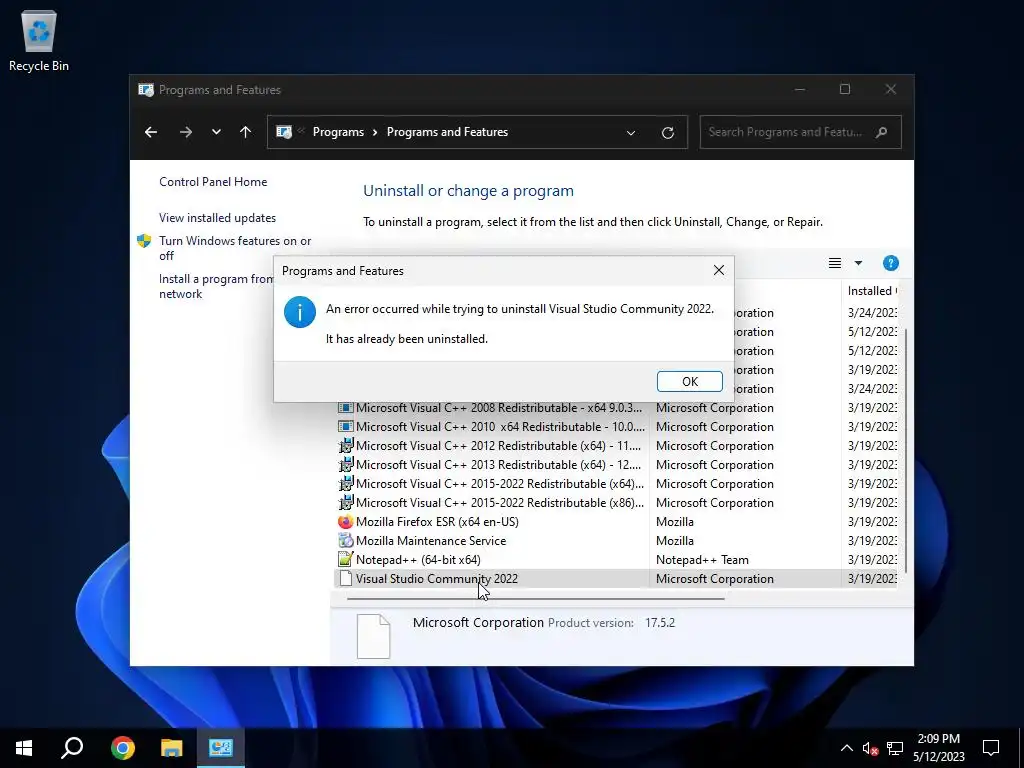Click Mozilla publisher for Firefox ESR
Viewport: 1024px width, 768px height.
click(x=675, y=522)
